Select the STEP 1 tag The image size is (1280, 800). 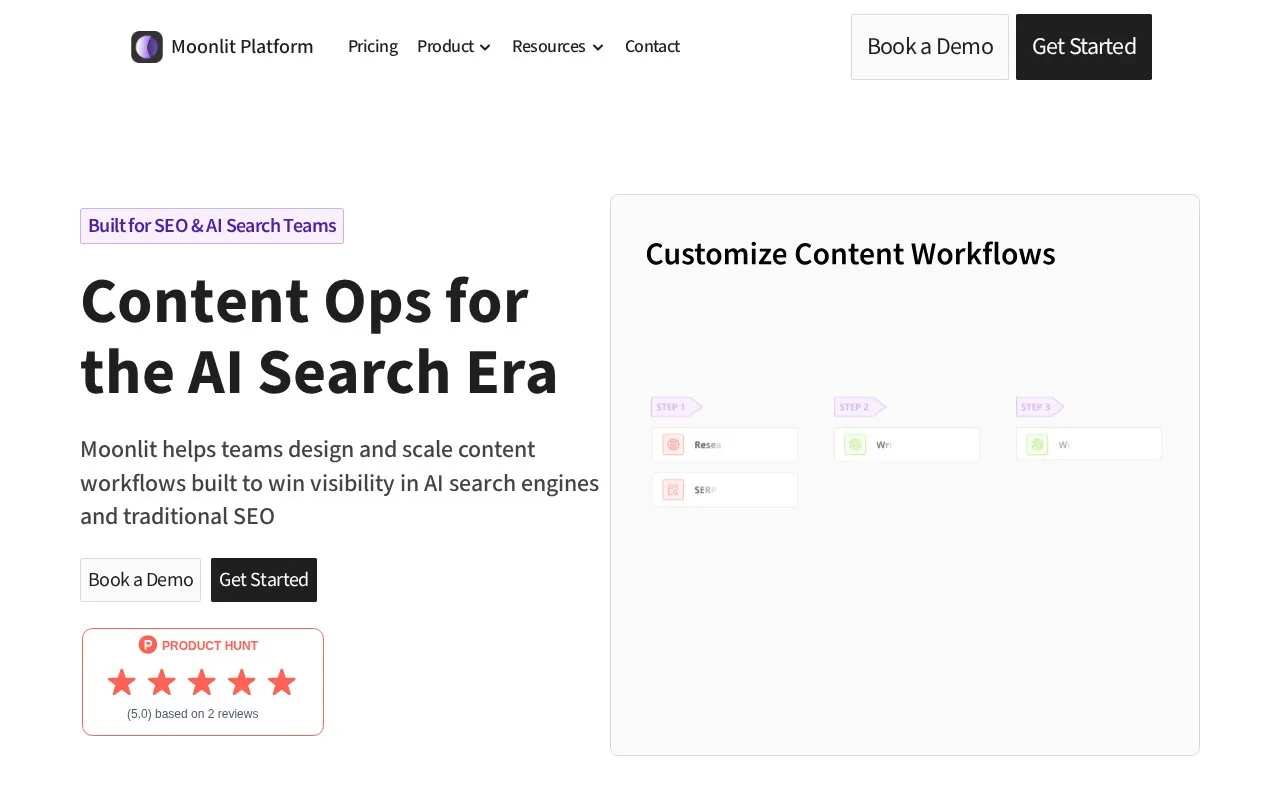coord(676,407)
